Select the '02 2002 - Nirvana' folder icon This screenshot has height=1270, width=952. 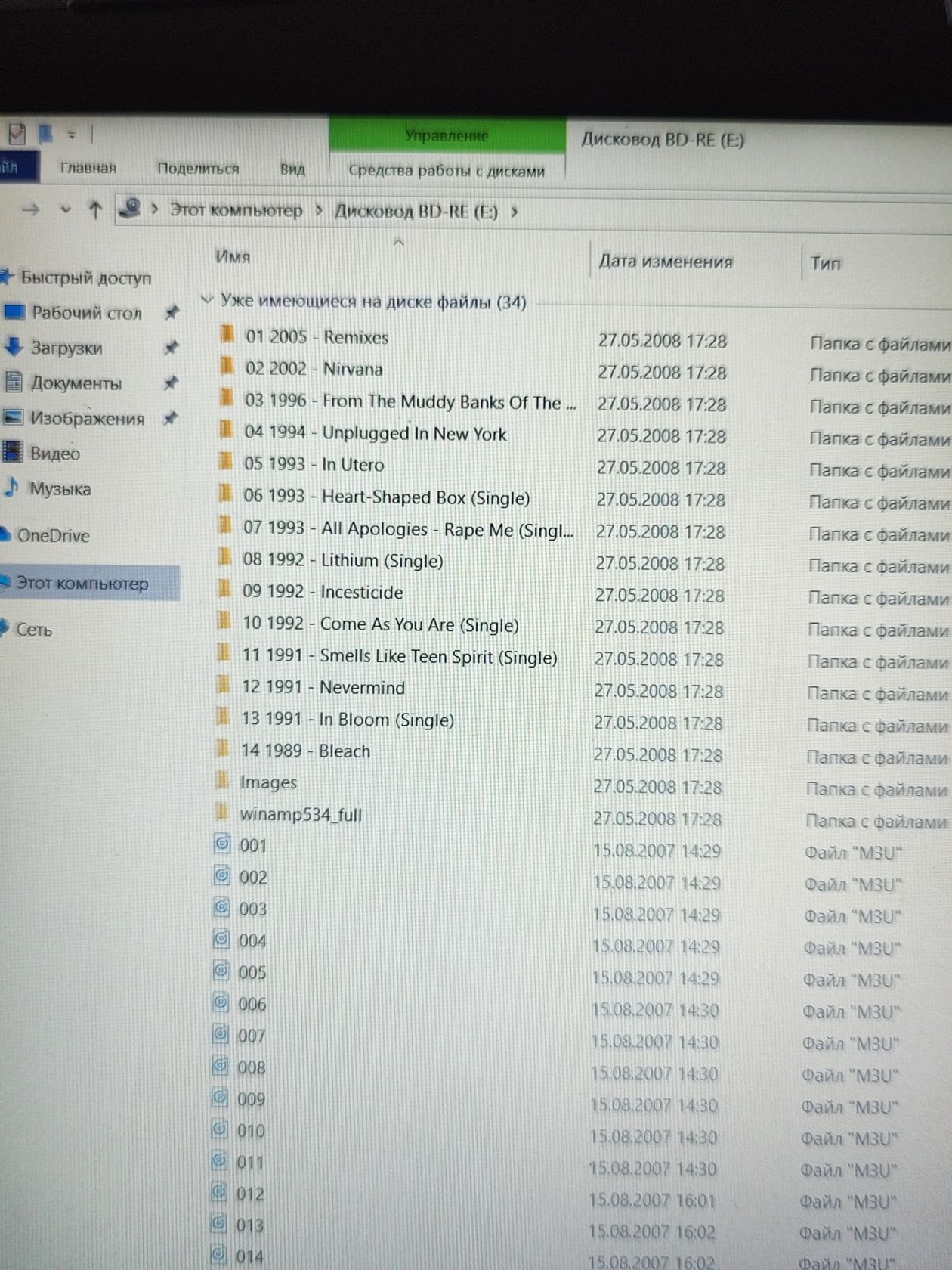pyautogui.click(x=227, y=367)
